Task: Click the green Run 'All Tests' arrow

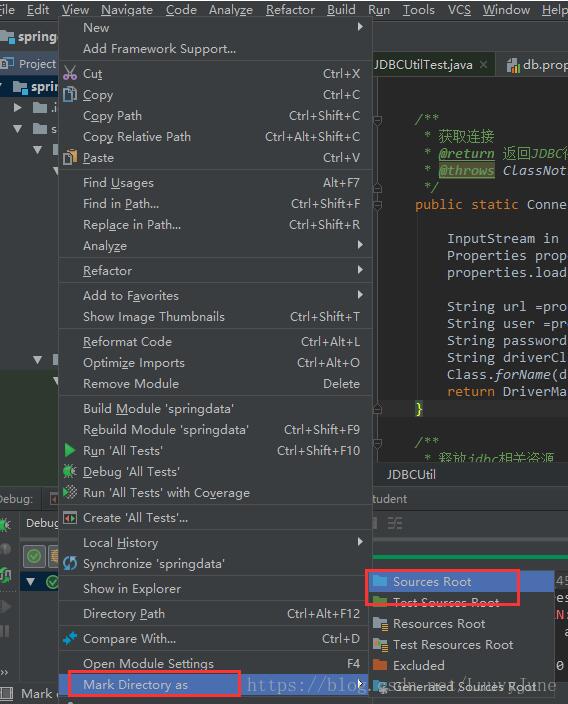Action: [70, 450]
